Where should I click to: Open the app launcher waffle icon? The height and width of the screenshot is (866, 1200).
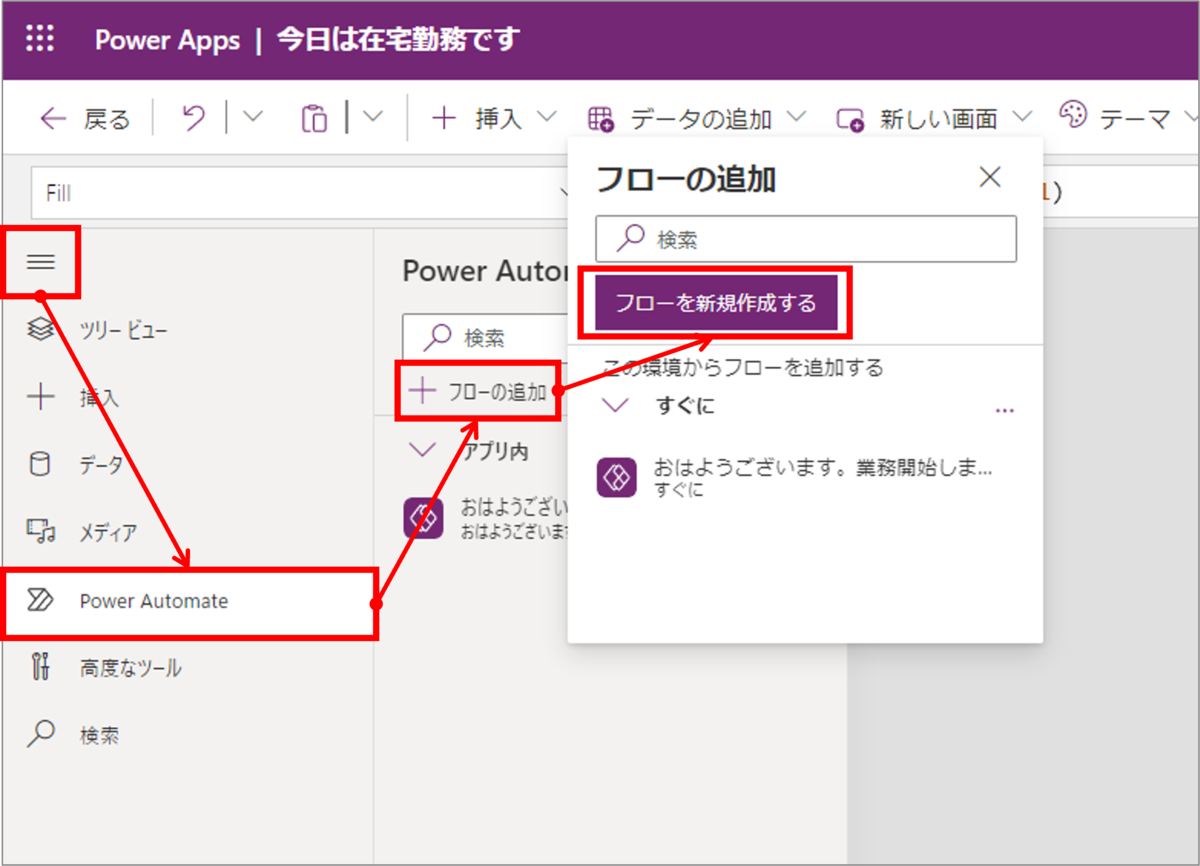(x=41, y=40)
